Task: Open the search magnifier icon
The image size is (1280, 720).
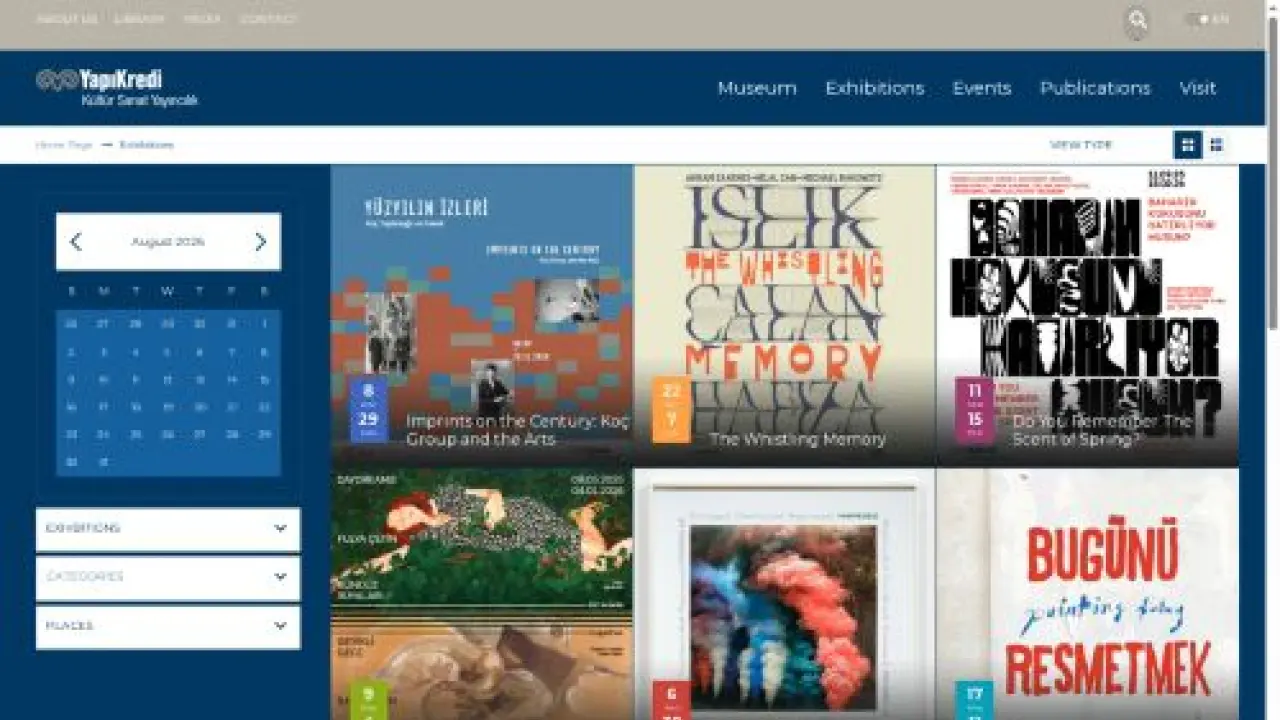Action: click(1137, 21)
